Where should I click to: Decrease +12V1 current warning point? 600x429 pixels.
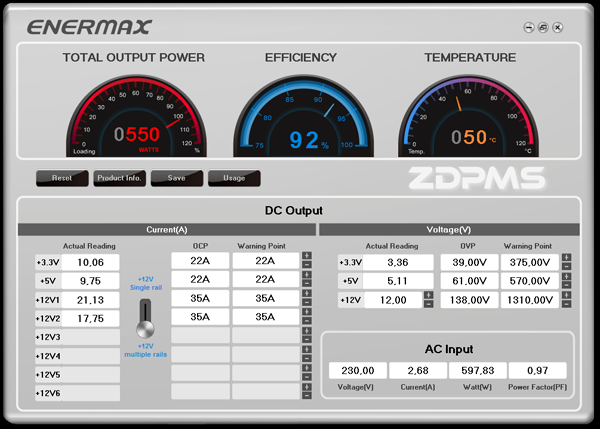[x=307, y=302]
